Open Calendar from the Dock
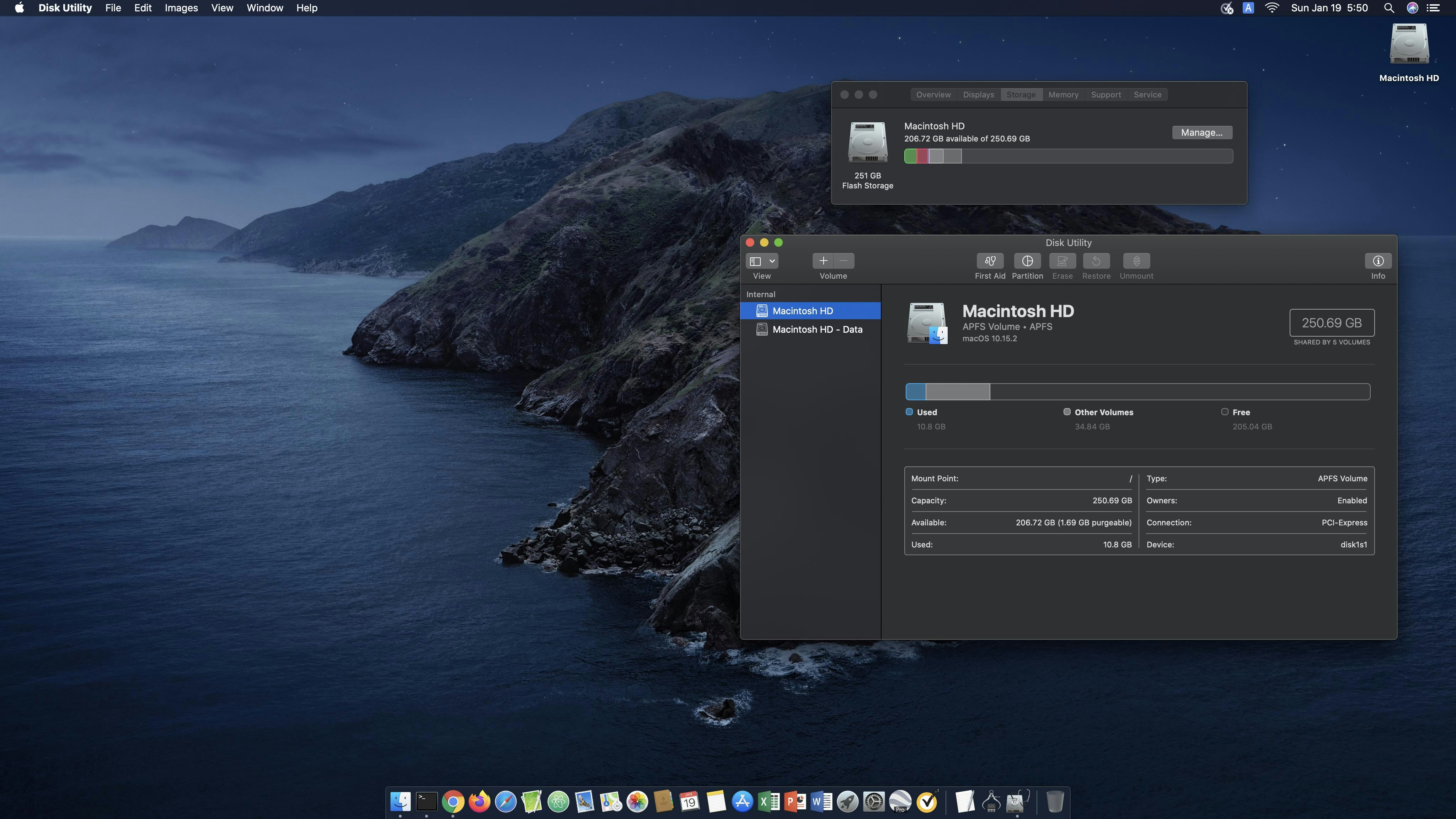The image size is (1456, 819). pyautogui.click(x=690, y=802)
